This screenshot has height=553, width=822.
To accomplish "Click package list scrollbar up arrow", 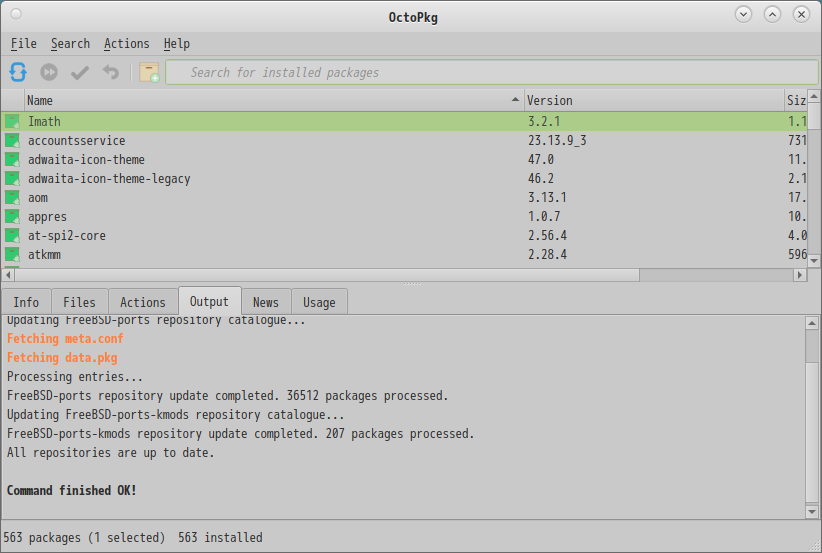I will point(814,96).
